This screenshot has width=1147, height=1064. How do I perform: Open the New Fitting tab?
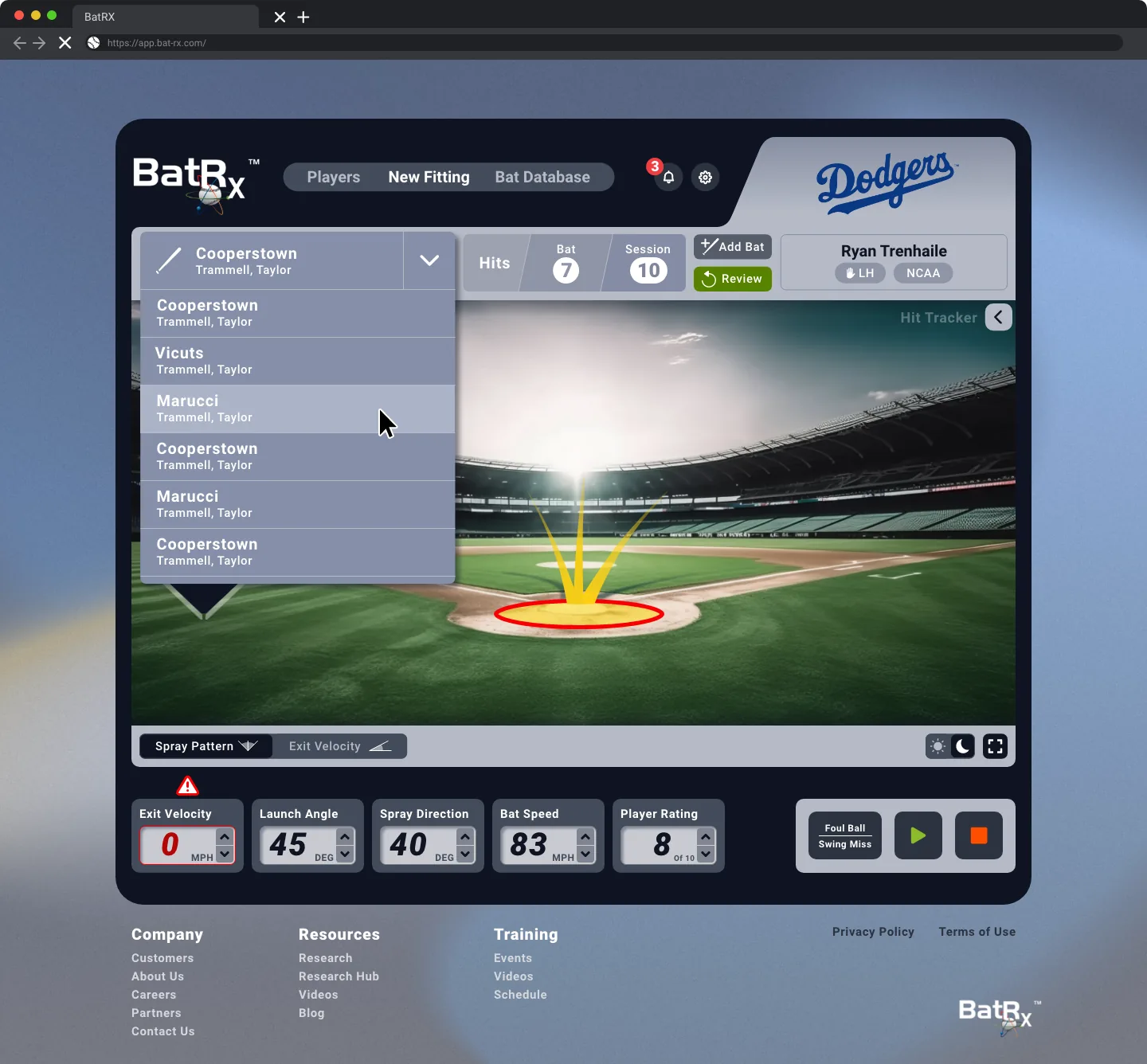pyautogui.click(x=429, y=177)
